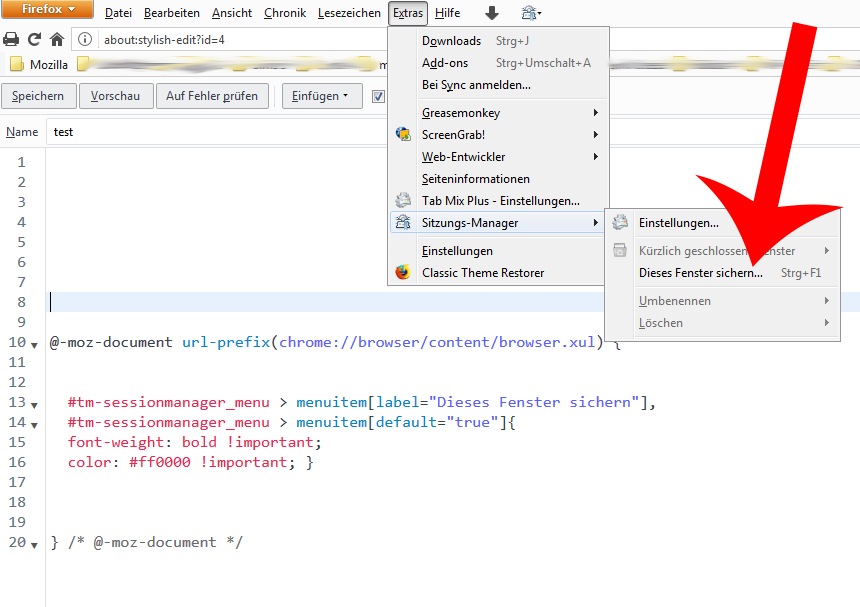Open Tab Mix Plus - Einstellungen
This screenshot has width=860, height=607.
pos(500,201)
